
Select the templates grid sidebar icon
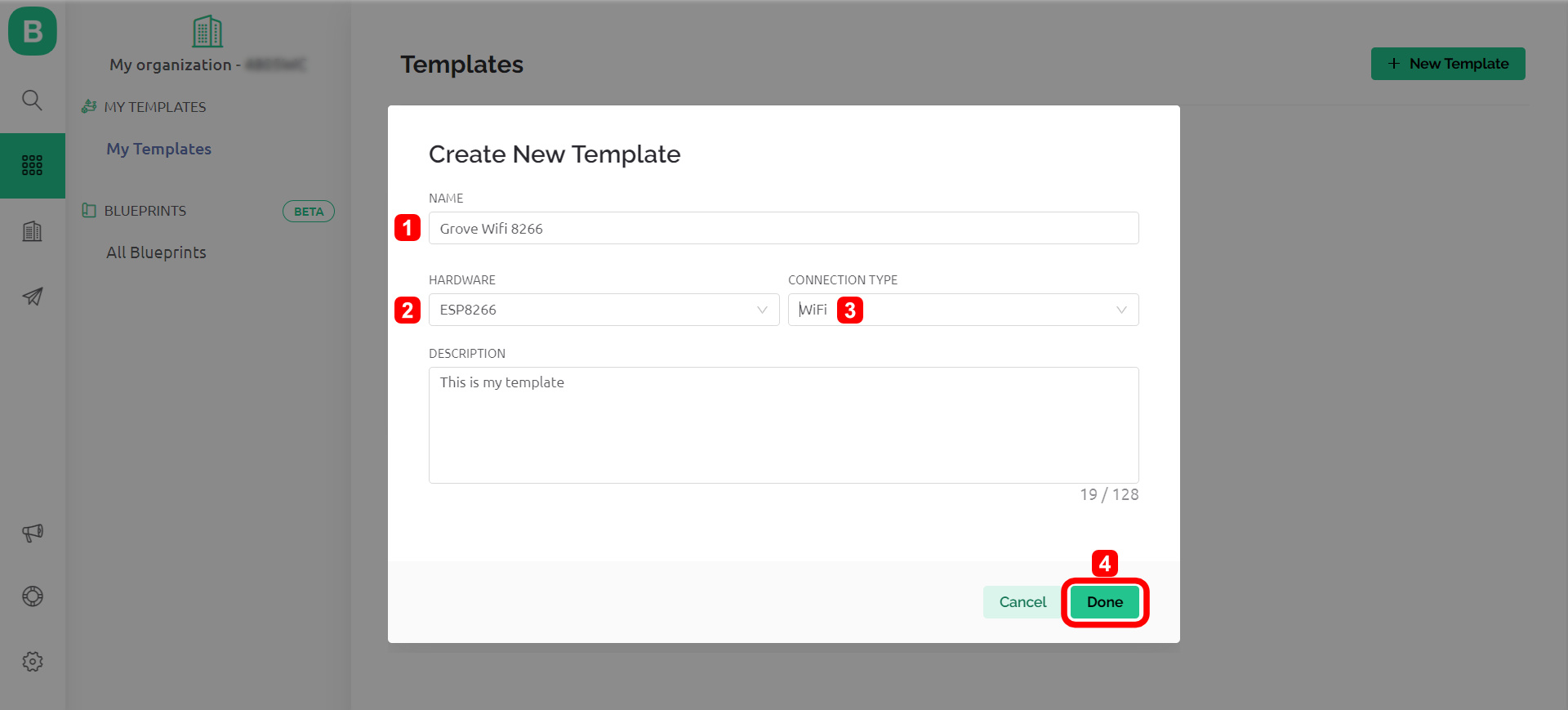pos(32,166)
